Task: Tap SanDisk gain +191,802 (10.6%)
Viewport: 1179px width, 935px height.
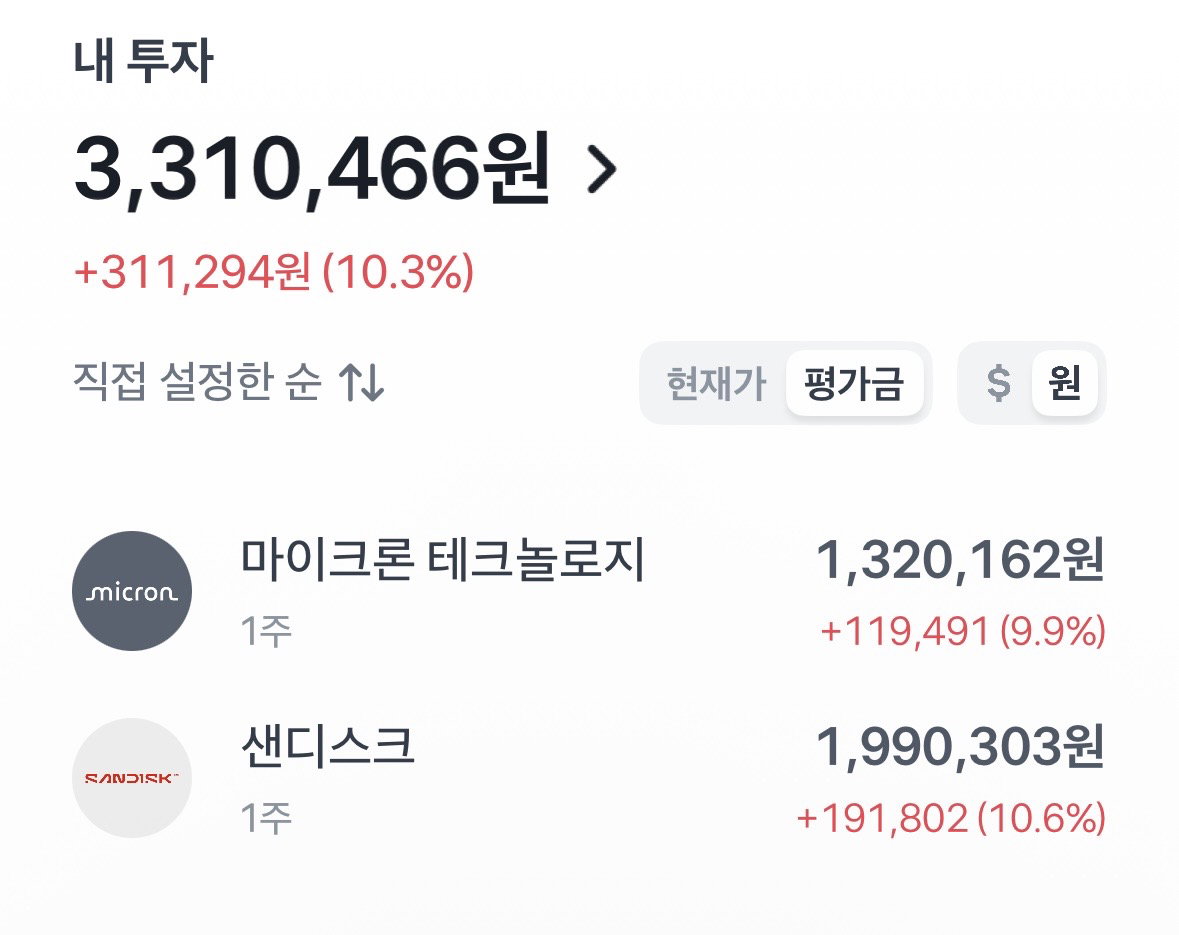Action: pyautogui.click(x=951, y=818)
